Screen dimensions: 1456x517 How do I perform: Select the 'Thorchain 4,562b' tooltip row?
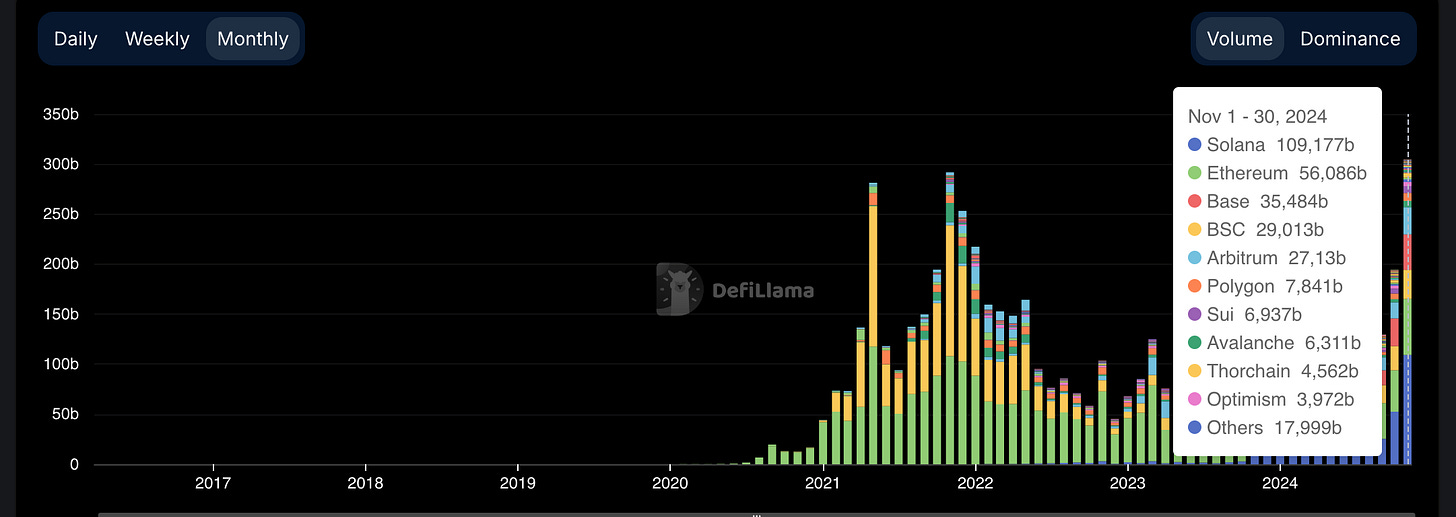pyautogui.click(x=1273, y=371)
